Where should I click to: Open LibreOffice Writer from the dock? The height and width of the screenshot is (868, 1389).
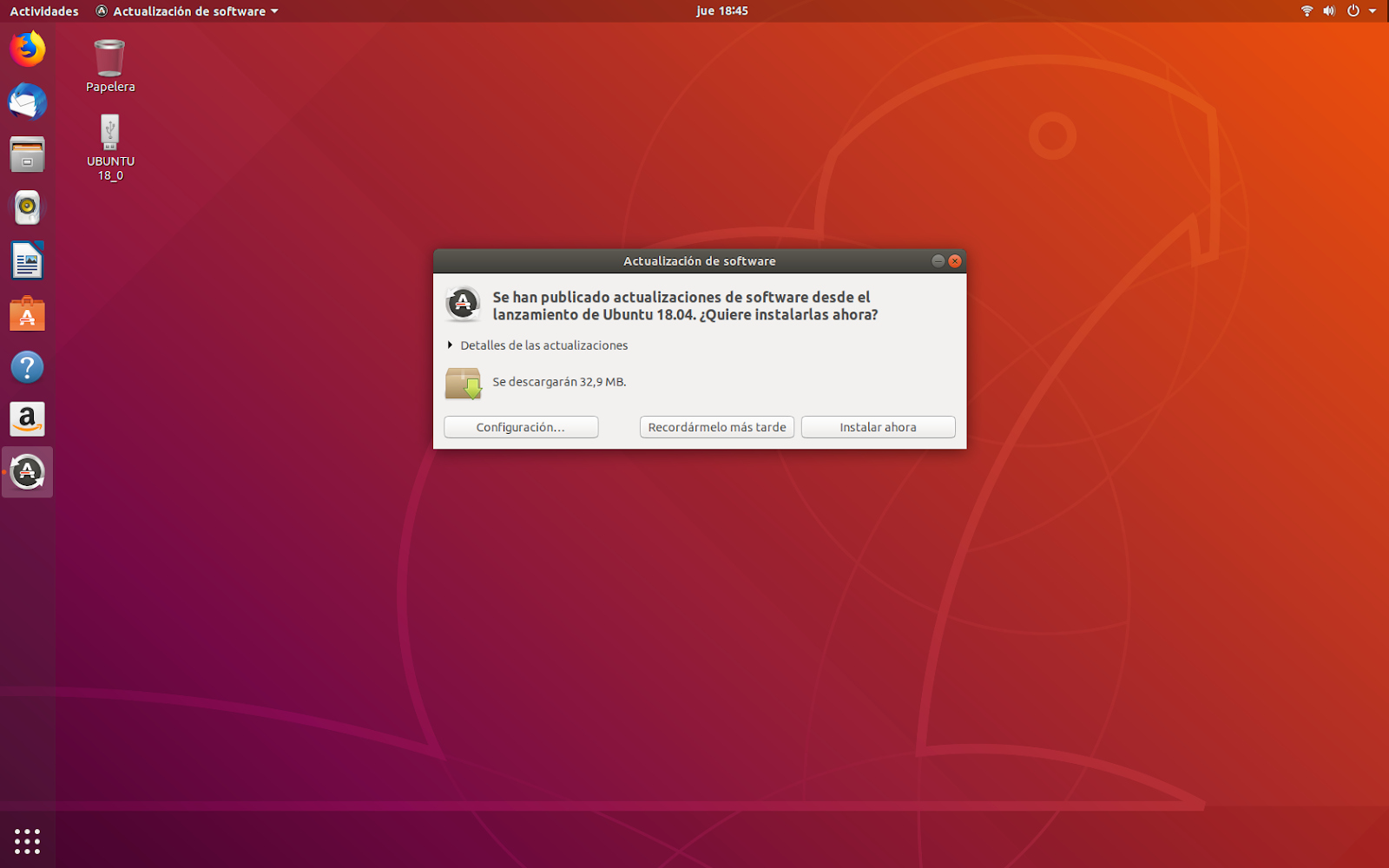click(x=28, y=260)
